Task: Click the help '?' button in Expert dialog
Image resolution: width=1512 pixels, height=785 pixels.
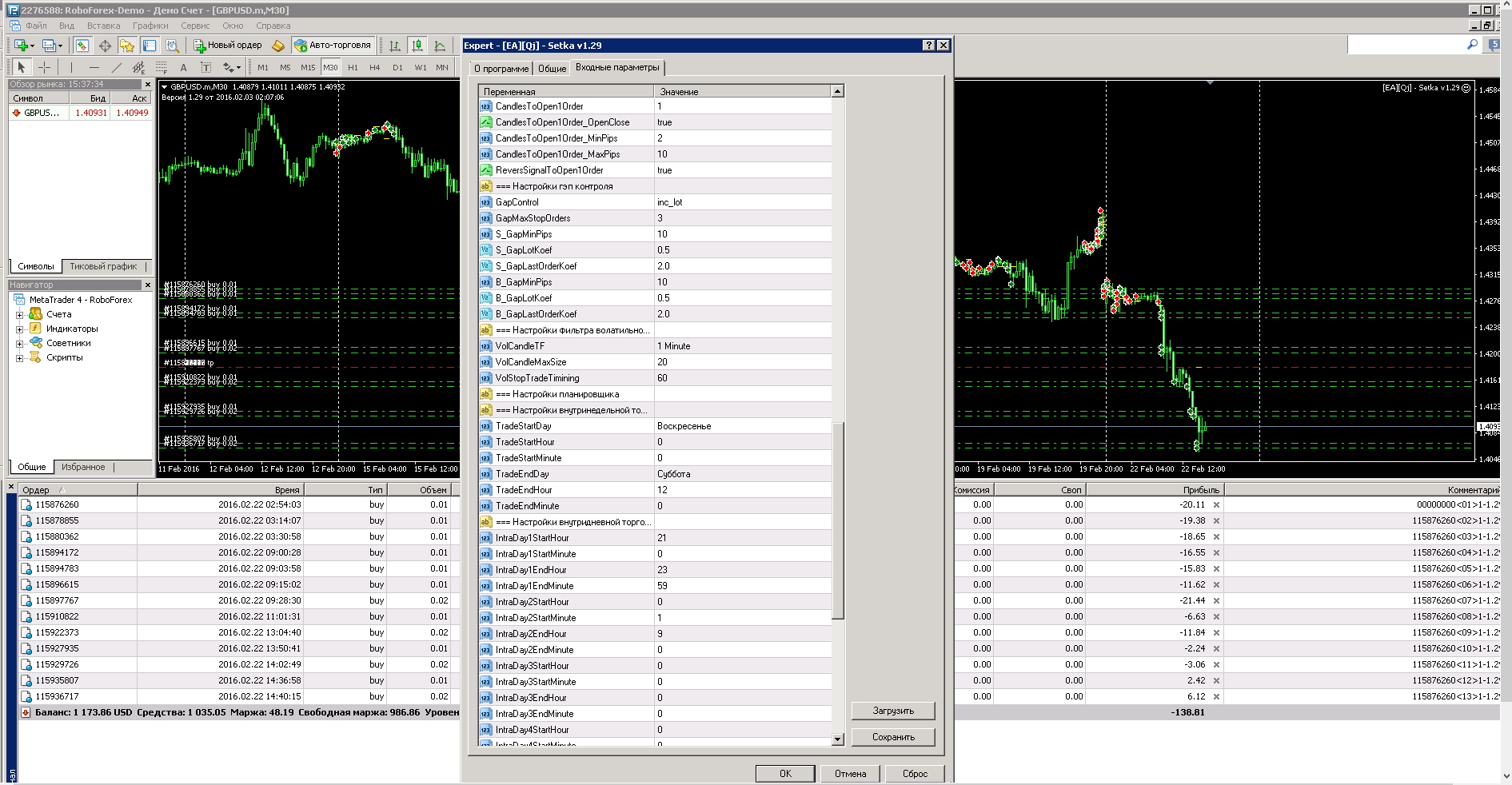Action: tap(928, 46)
